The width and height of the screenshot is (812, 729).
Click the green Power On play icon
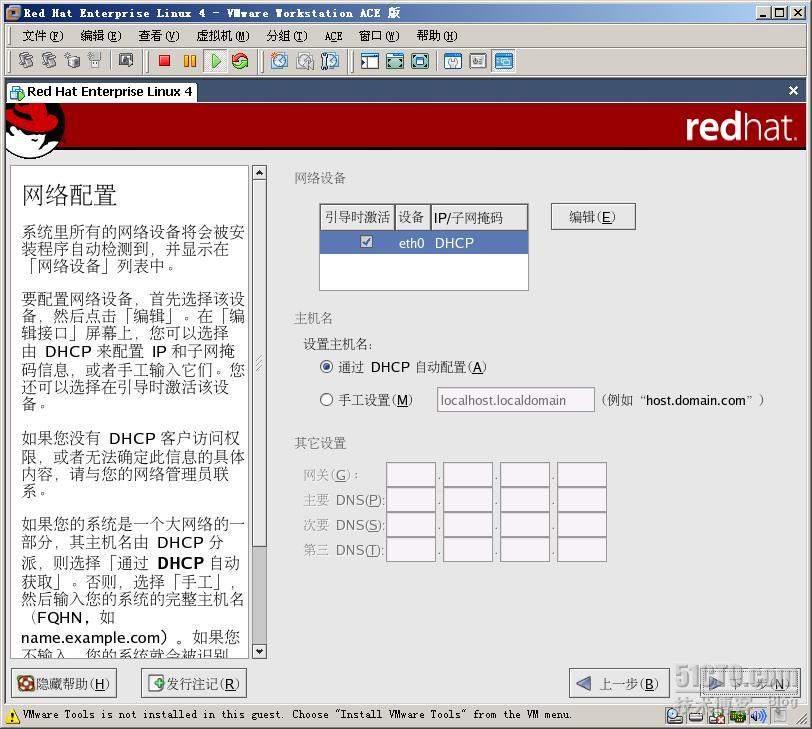point(215,61)
